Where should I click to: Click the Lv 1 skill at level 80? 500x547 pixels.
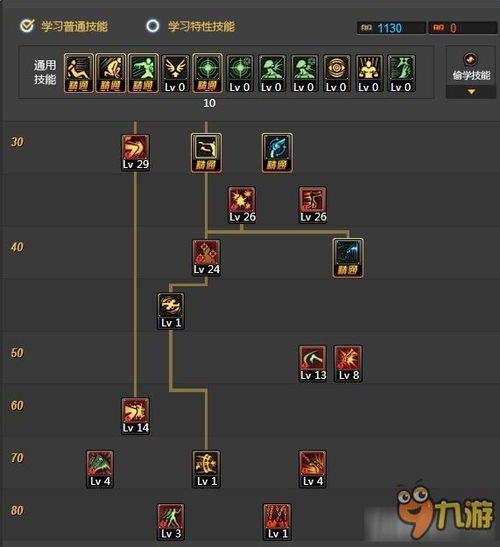[277, 522]
